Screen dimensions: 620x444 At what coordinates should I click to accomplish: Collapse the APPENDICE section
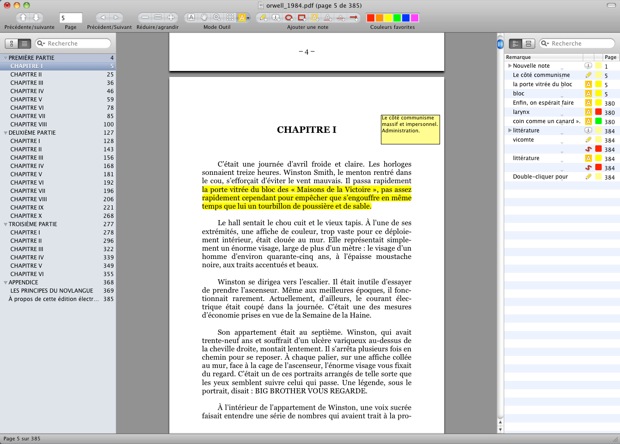[6, 282]
